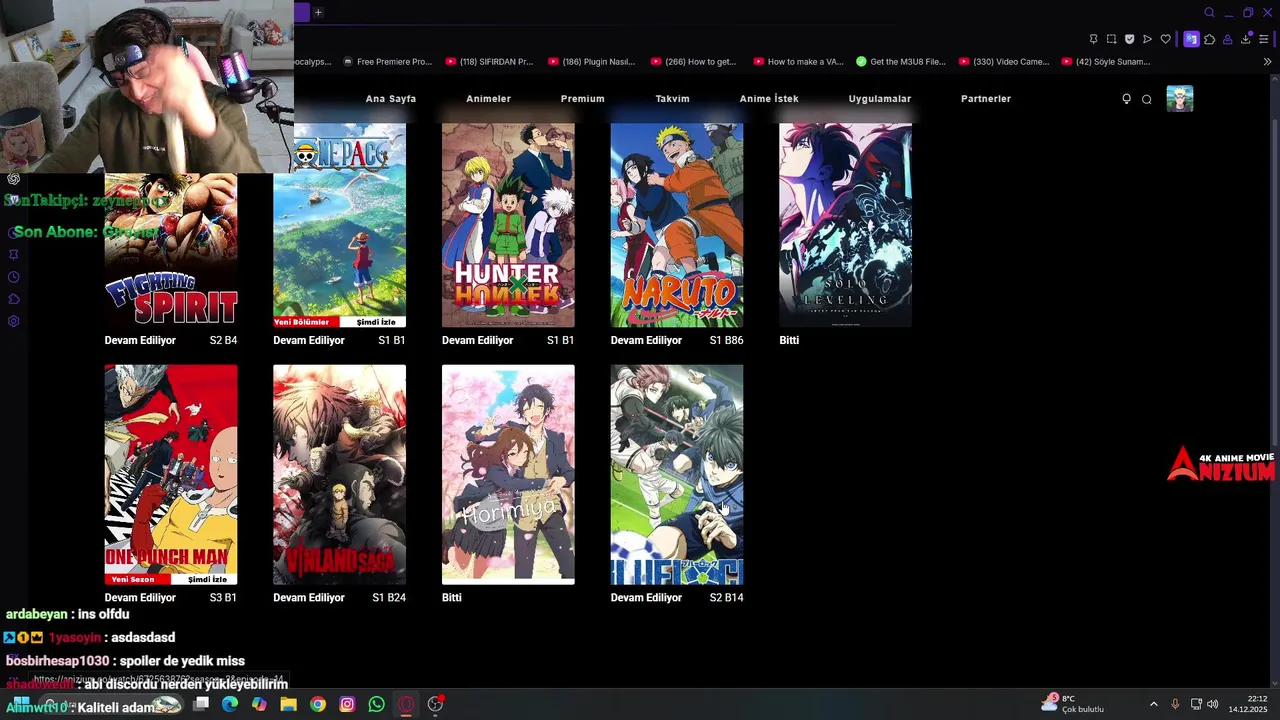Open Instagram from taskbar

347,704
